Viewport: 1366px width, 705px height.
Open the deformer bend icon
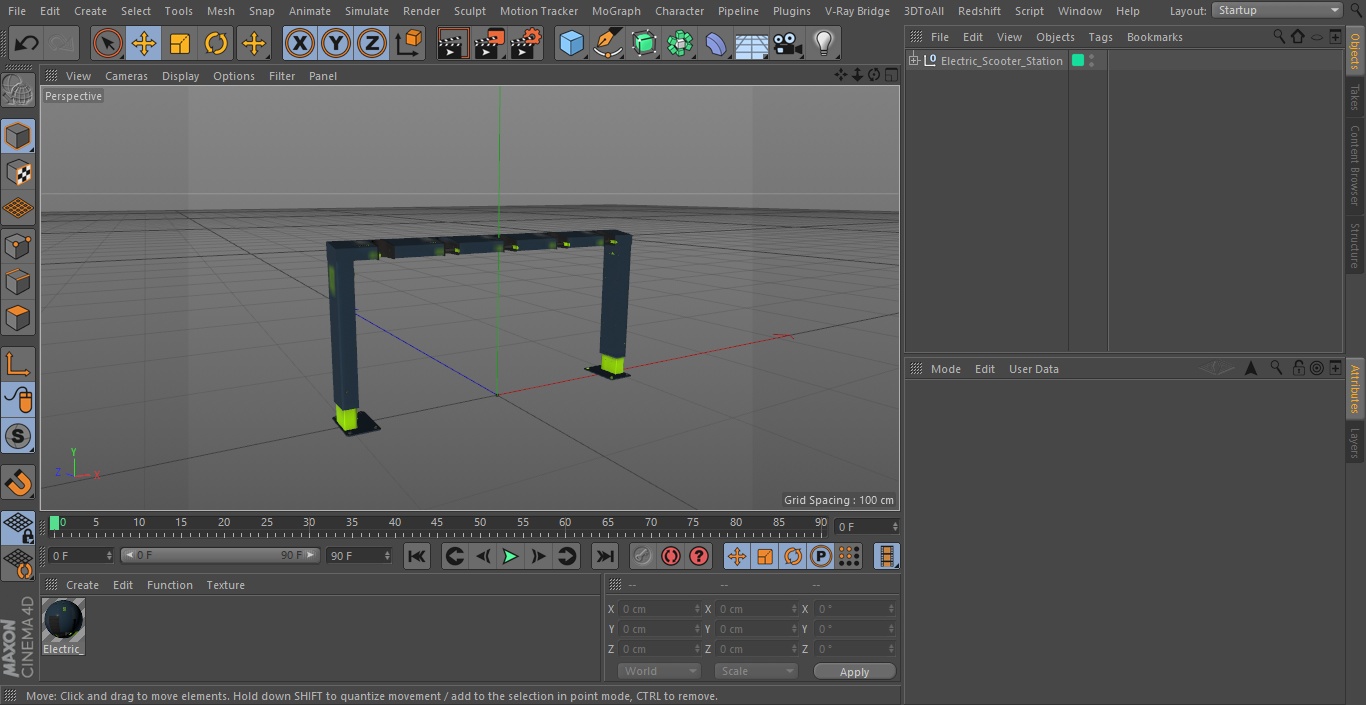click(x=716, y=43)
